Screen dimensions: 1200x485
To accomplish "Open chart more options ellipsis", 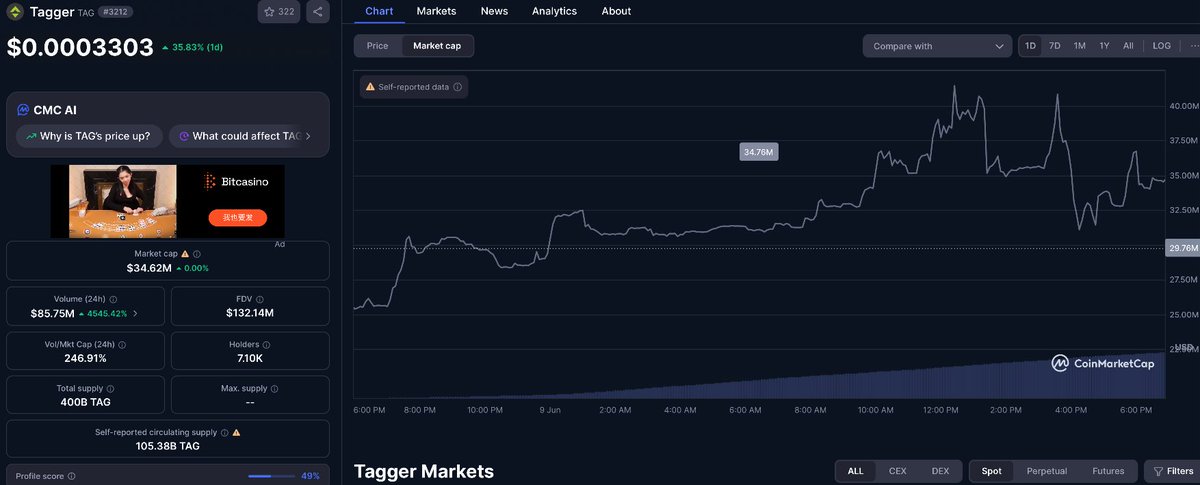I will tap(1194, 46).
